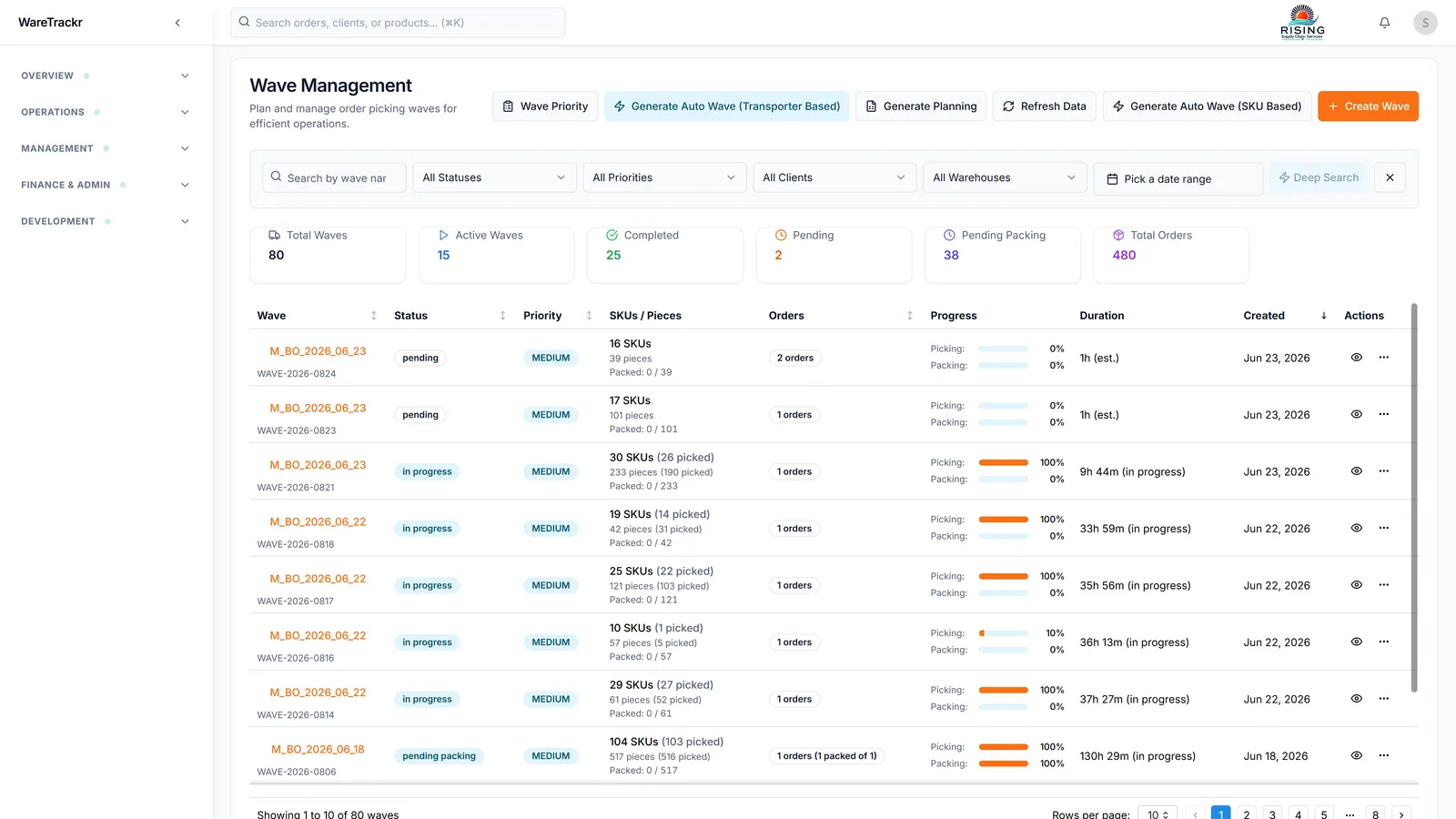This screenshot has height=819, width=1456.
Task: Open the notifications bell
Action: (x=1384, y=23)
